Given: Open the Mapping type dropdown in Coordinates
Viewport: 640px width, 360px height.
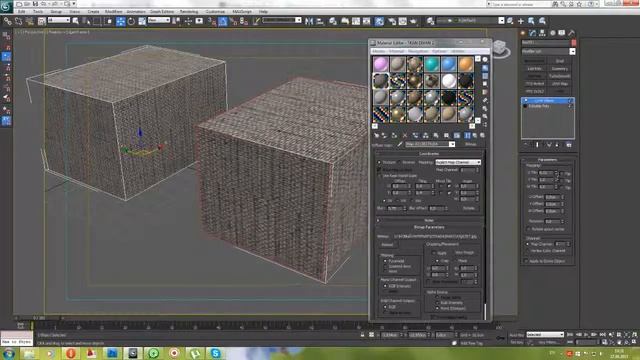Looking at the screenshot, I should (458, 162).
